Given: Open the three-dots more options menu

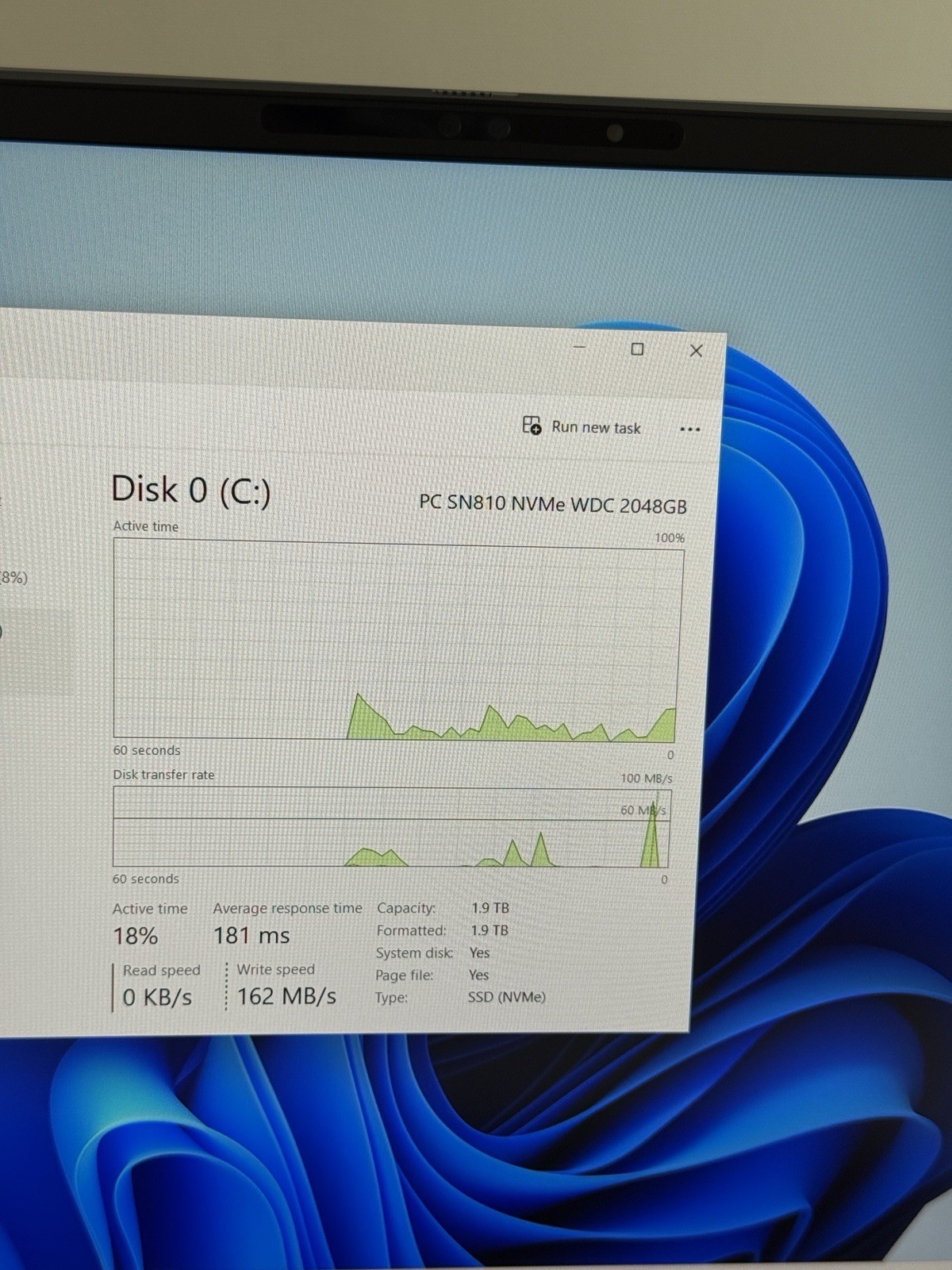Looking at the screenshot, I should pyautogui.click(x=690, y=429).
